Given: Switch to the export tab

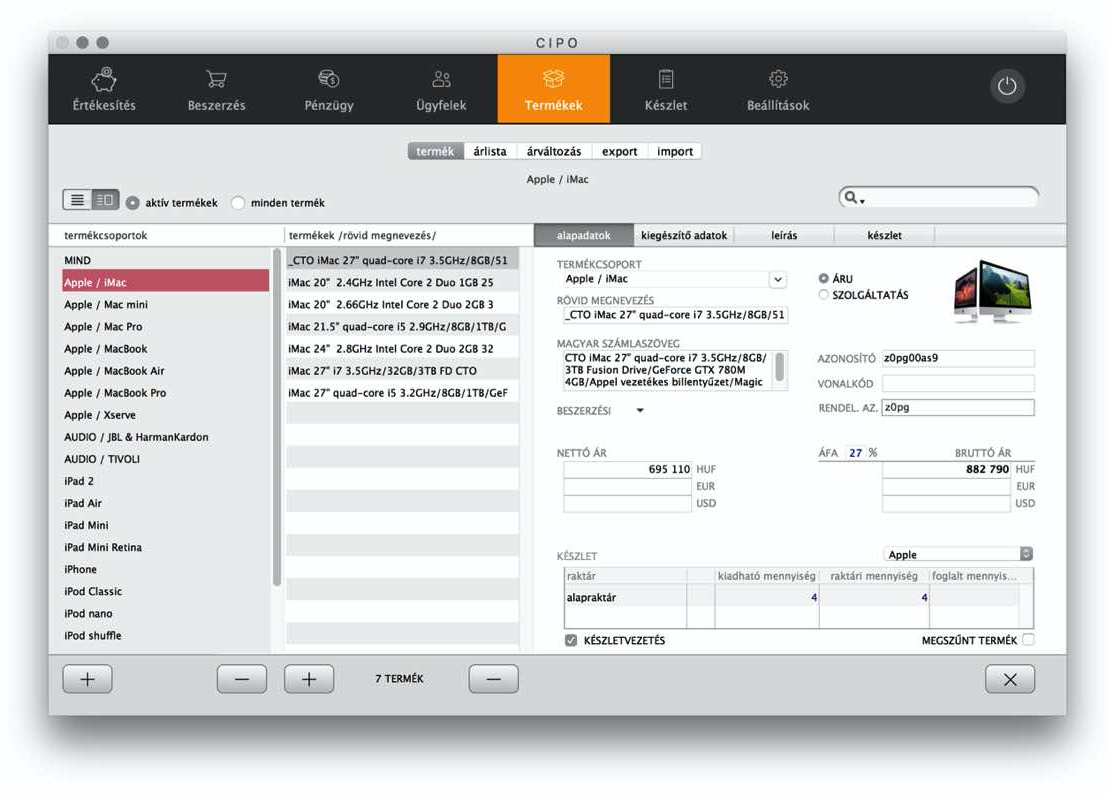Looking at the screenshot, I should 620,151.
